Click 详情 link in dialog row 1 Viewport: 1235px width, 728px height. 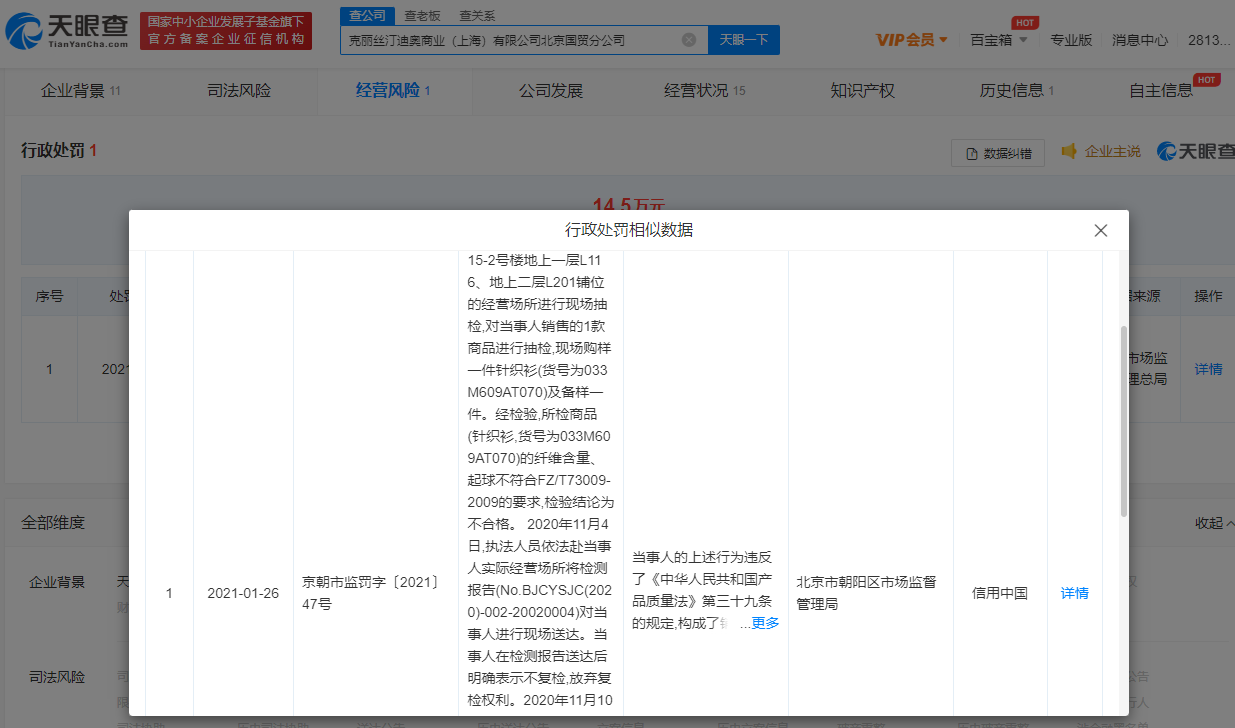coord(1075,593)
